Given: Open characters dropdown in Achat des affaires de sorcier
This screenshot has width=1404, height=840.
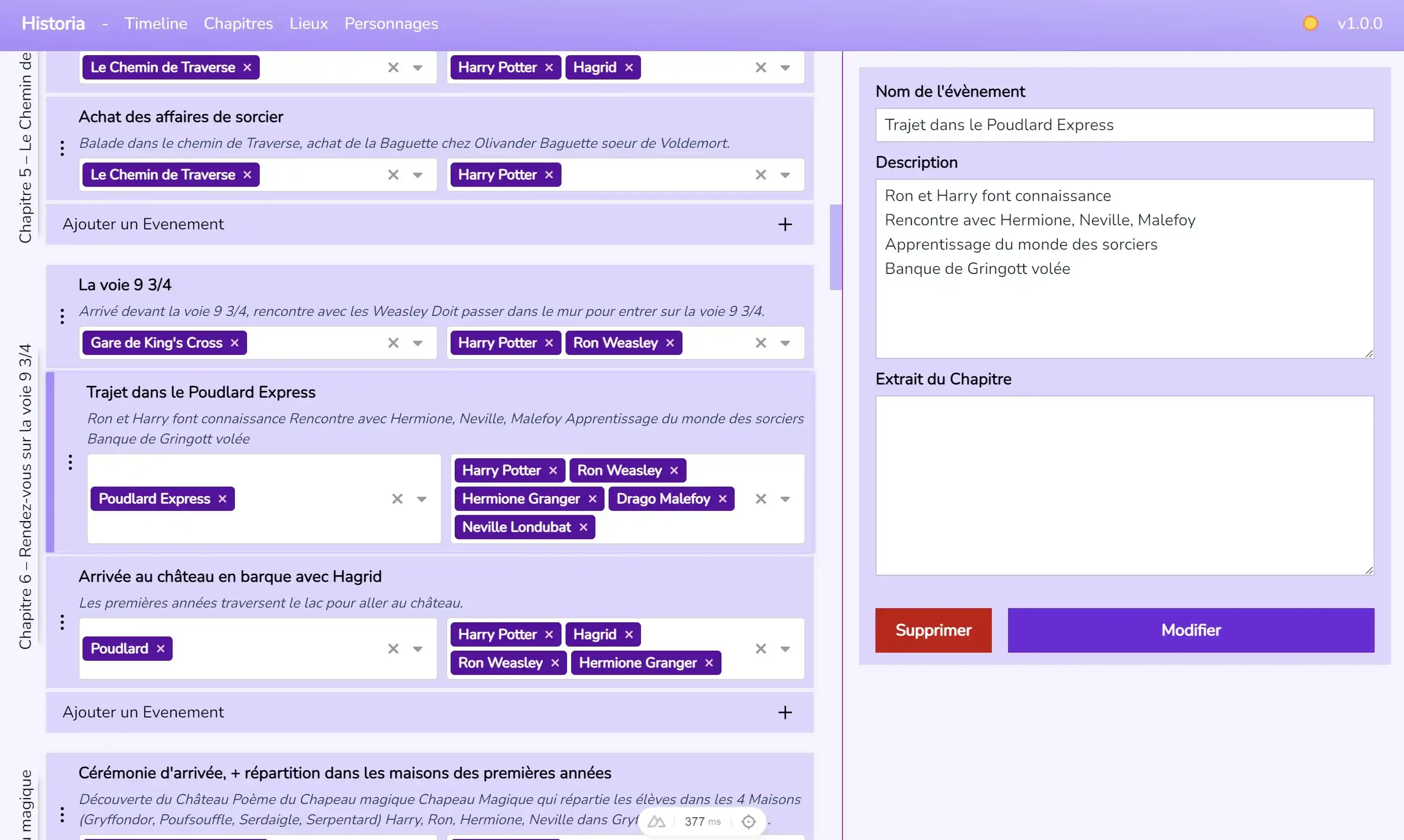Looking at the screenshot, I should (x=785, y=175).
